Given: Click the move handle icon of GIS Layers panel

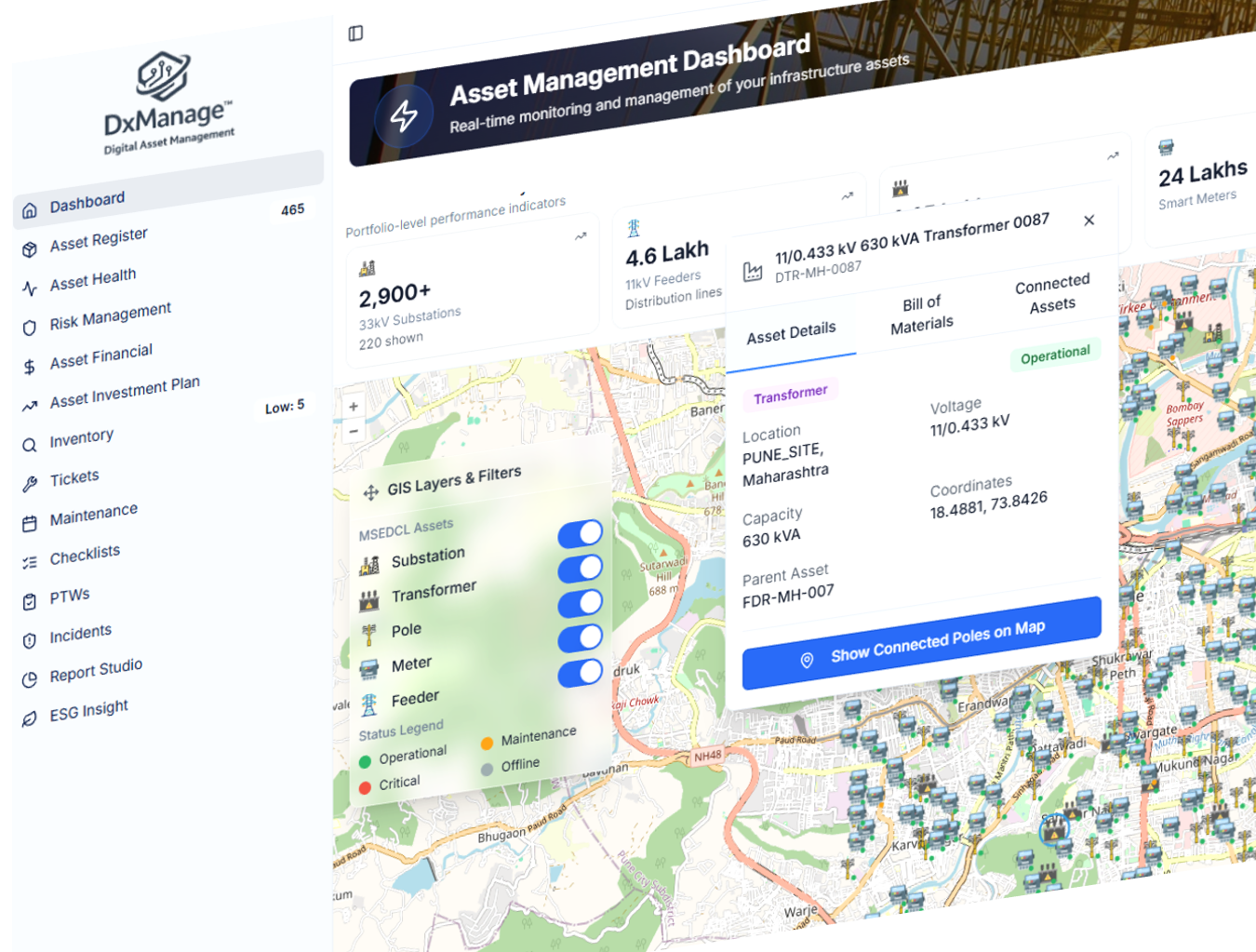Looking at the screenshot, I should tap(370, 492).
